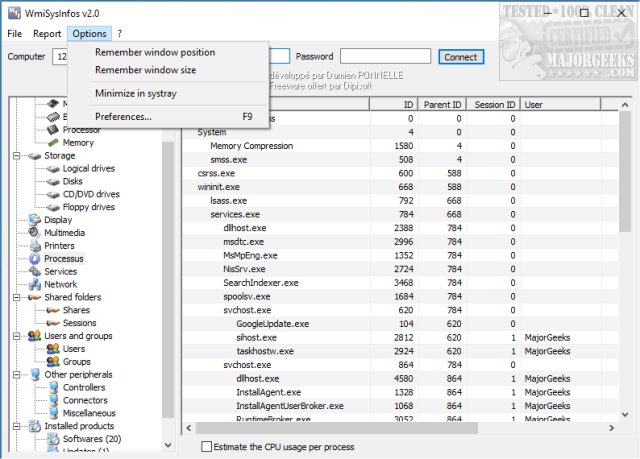Open the File menu

(x=15, y=33)
